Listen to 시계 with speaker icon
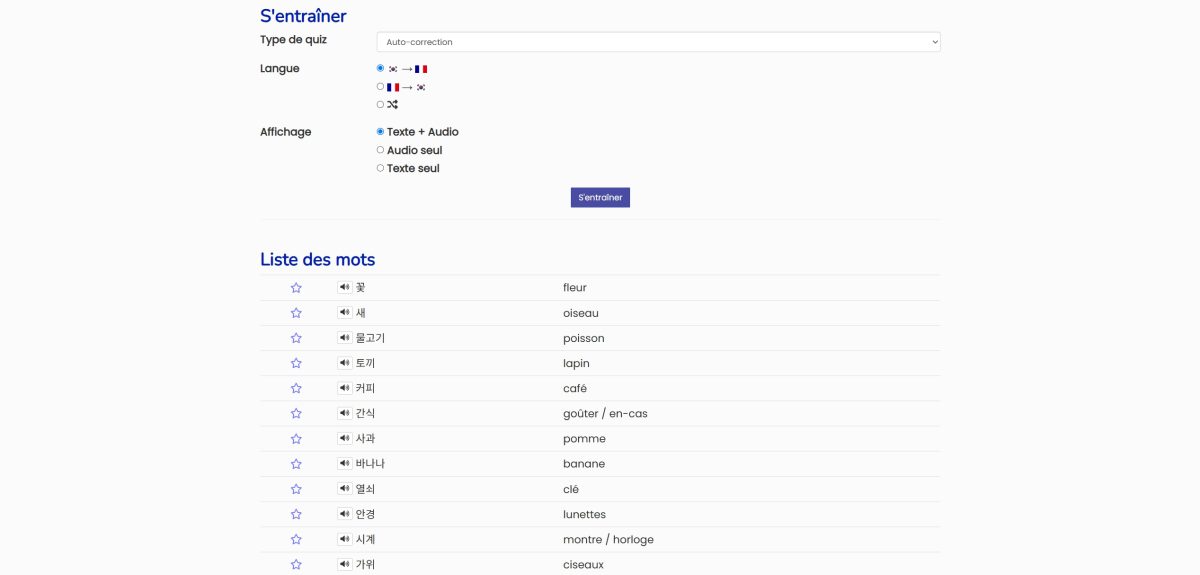Image resolution: width=1200 pixels, height=575 pixels. tap(345, 539)
